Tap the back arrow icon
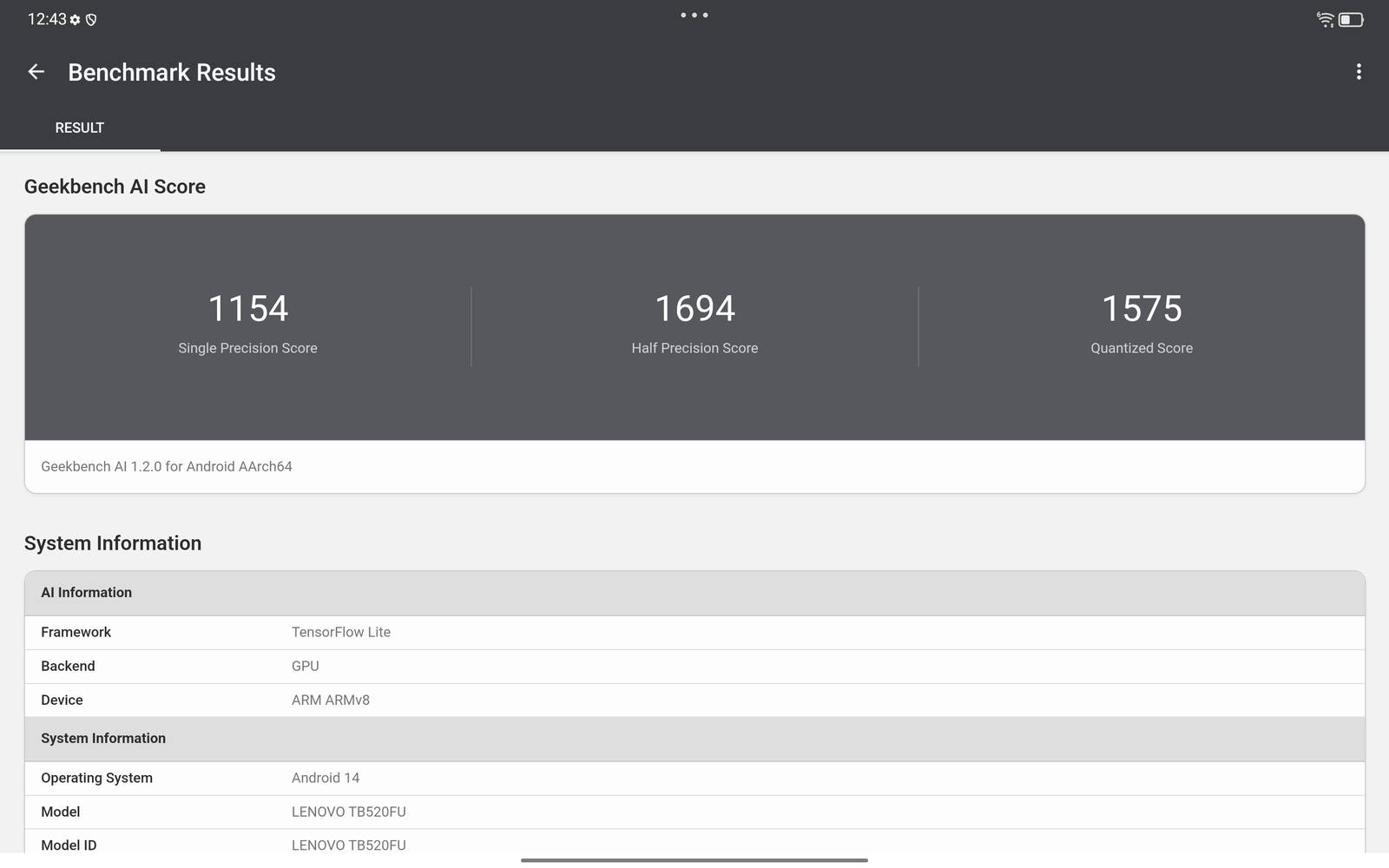This screenshot has height=868, width=1389. coord(36,72)
